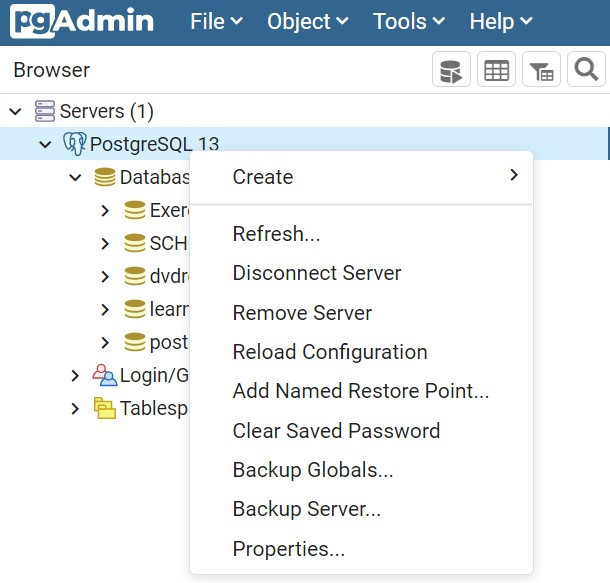Choose Refresh... from the context menu

[x=361, y=234]
